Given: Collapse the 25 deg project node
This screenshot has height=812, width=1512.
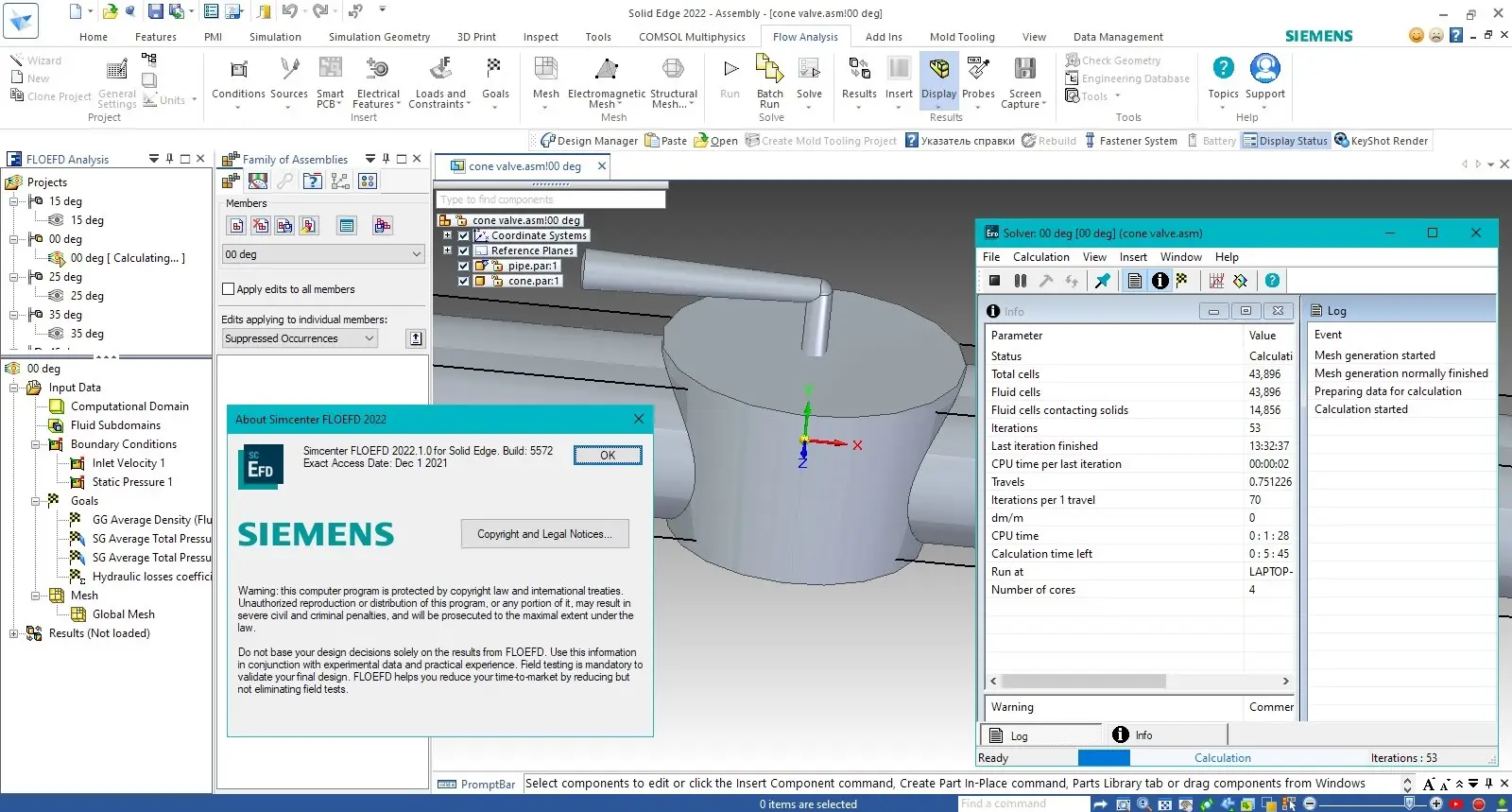Looking at the screenshot, I should 14,277.
